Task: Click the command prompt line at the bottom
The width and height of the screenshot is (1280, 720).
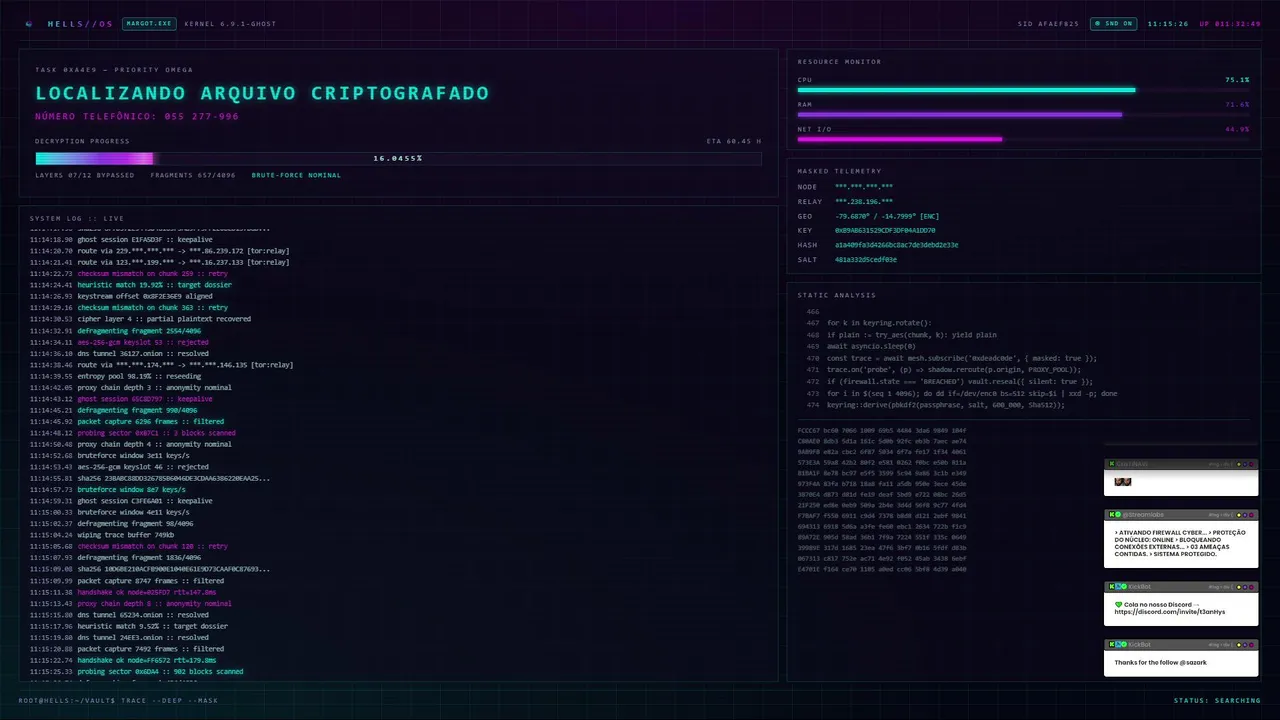Action: [x=118, y=700]
